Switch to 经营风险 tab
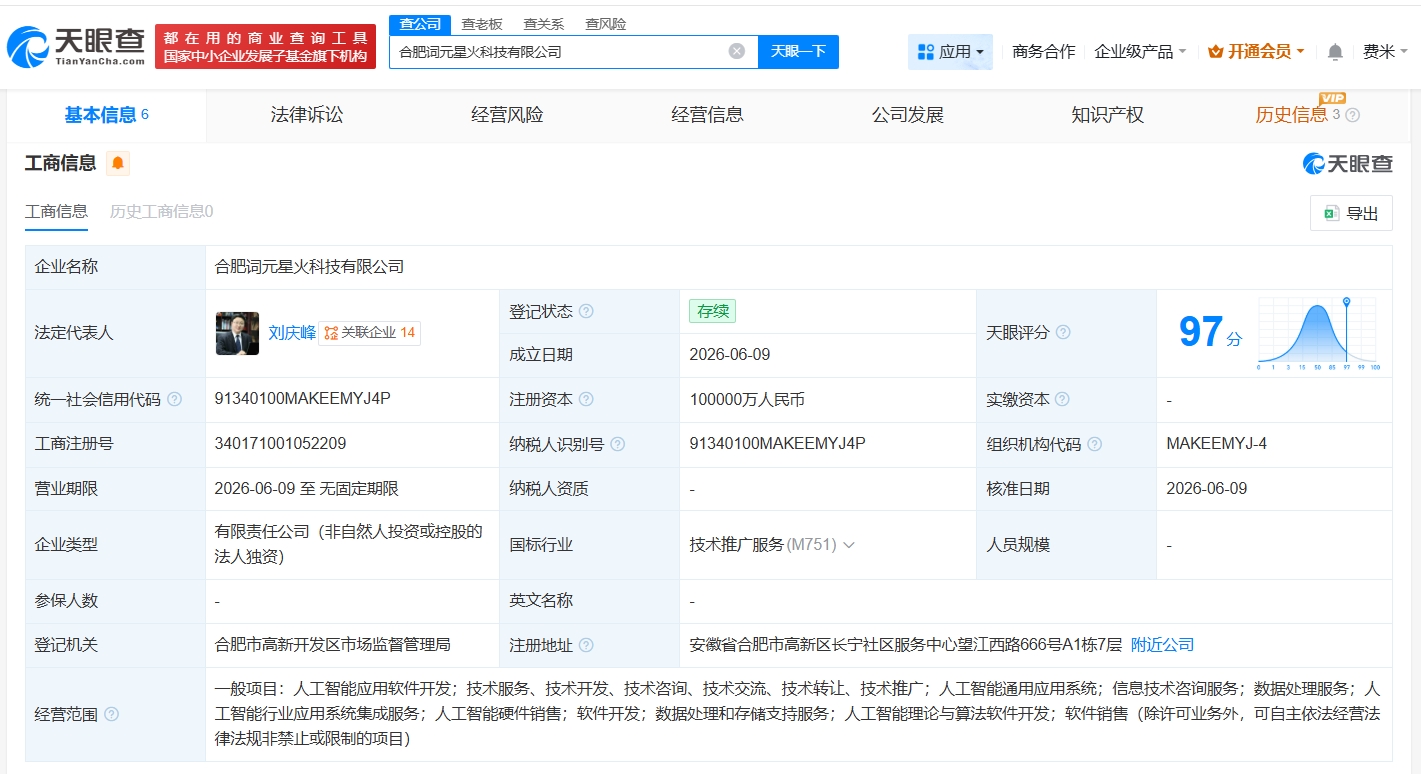 (507, 115)
